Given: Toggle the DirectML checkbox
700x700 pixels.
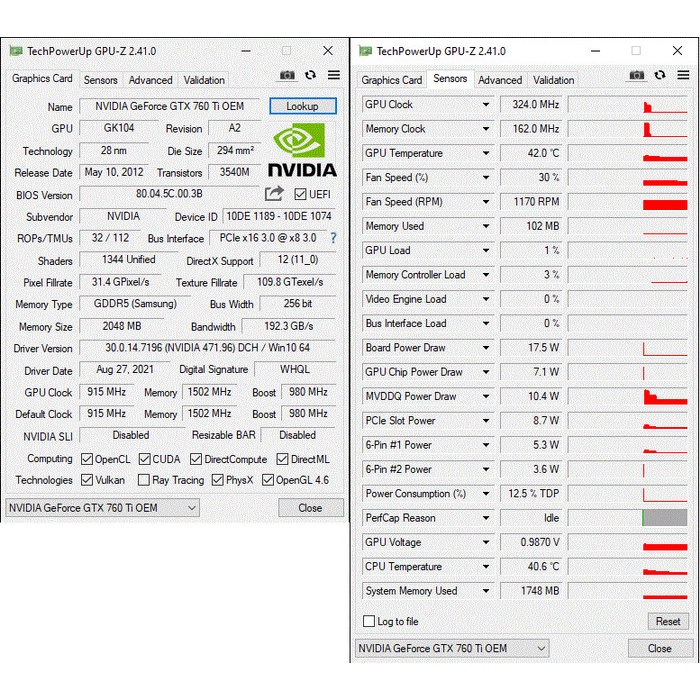Looking at the screenshot, I should pos(282,459).
